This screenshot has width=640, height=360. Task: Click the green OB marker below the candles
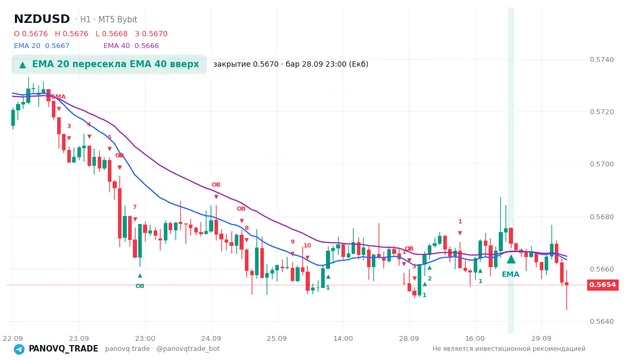(x=140, y=286)
